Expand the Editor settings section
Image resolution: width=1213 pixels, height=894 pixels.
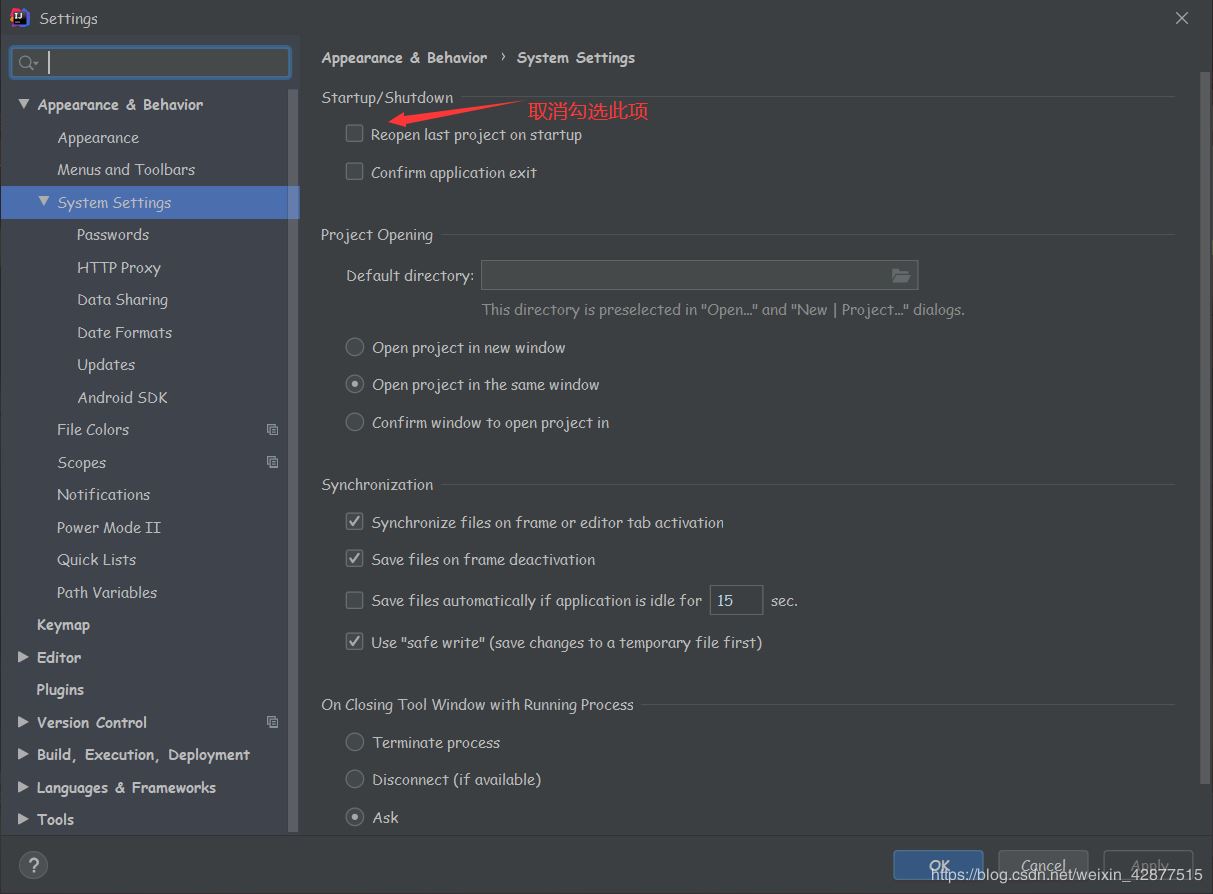pos(24,657)
